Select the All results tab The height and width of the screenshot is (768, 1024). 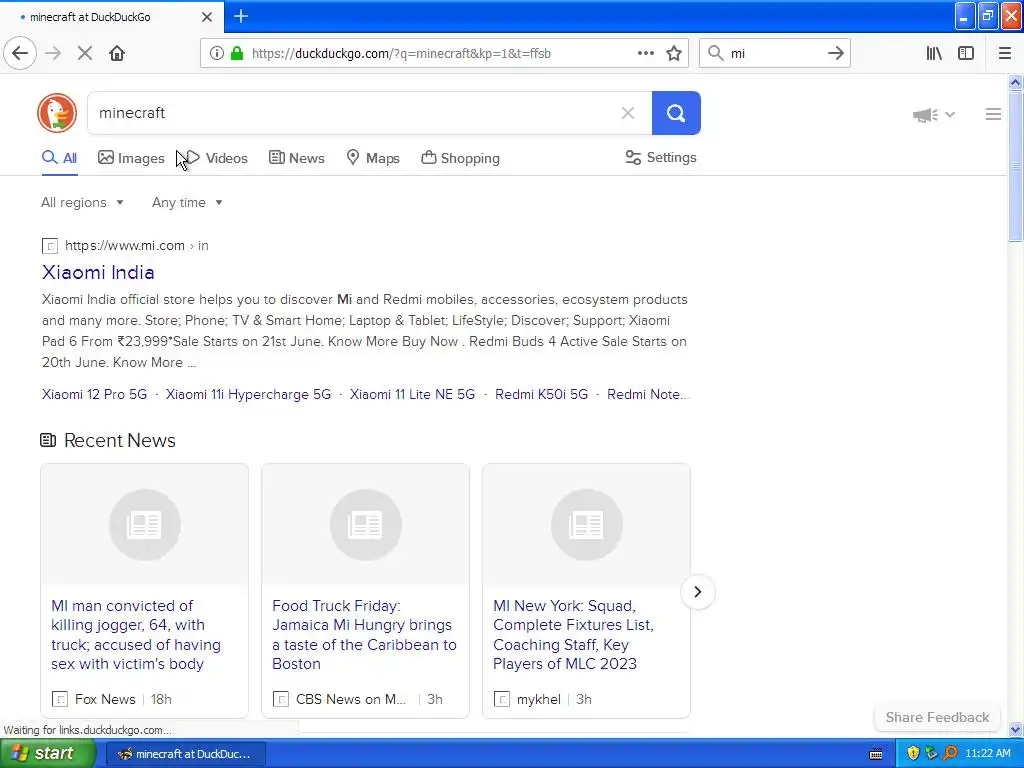pyautogui.click(x=59, y=158)
